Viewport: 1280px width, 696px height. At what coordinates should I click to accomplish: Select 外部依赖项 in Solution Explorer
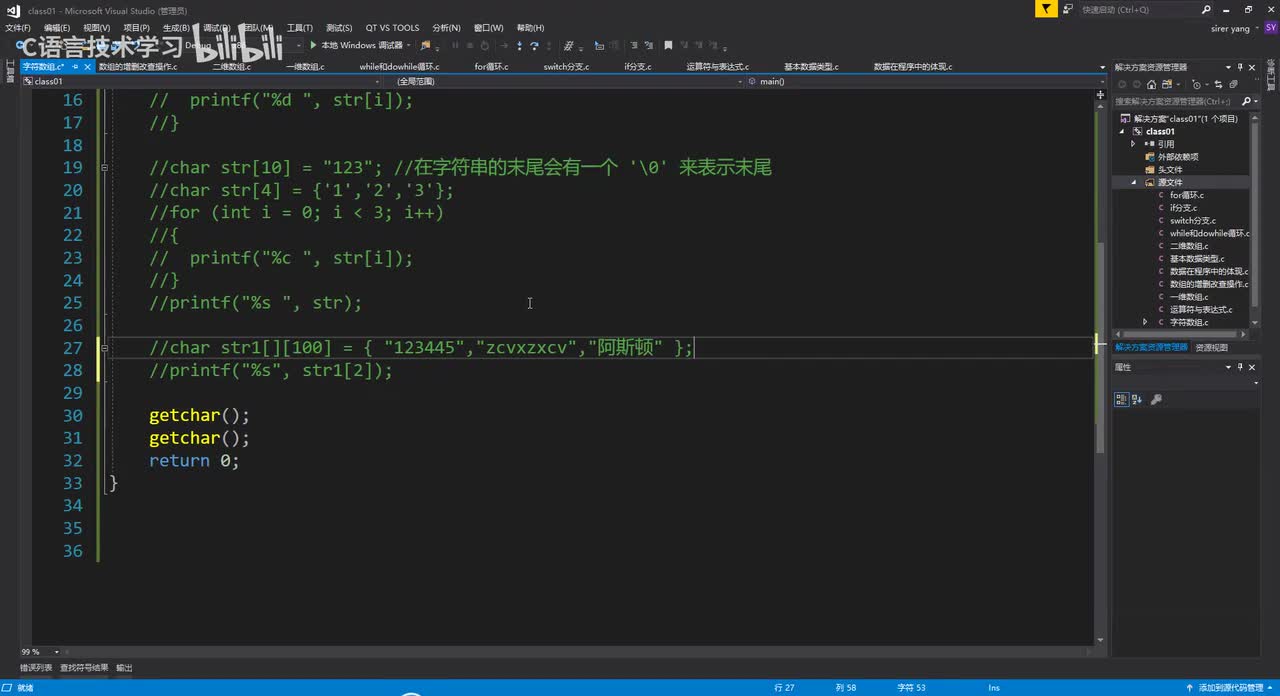(x=1178, y=157)
